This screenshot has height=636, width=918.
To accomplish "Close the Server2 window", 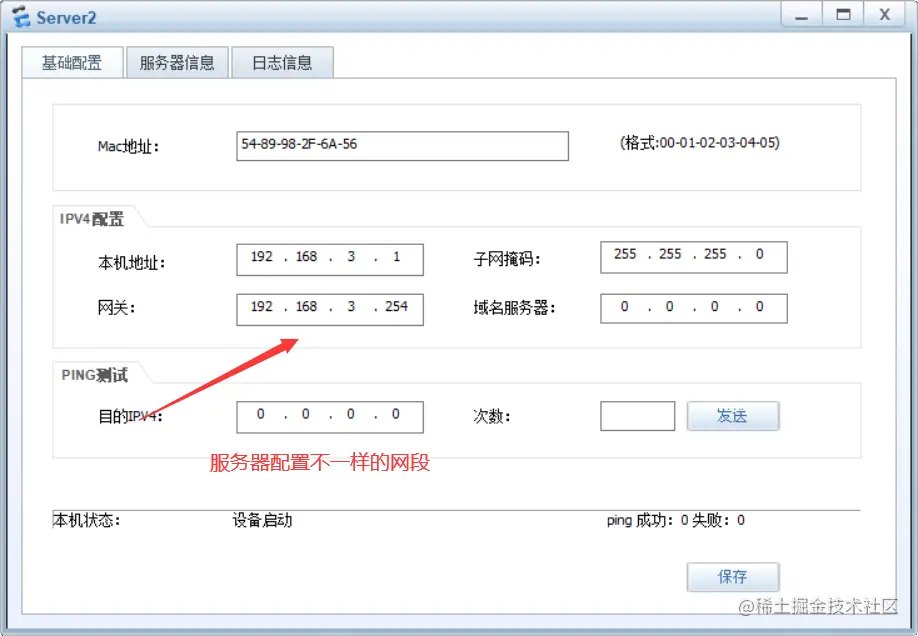I will (x=885, y=15).
